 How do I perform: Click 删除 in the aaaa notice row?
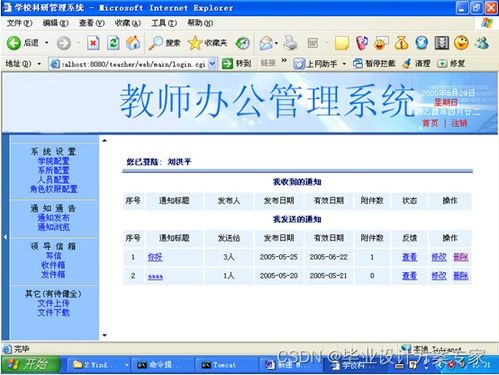(461, 276)
